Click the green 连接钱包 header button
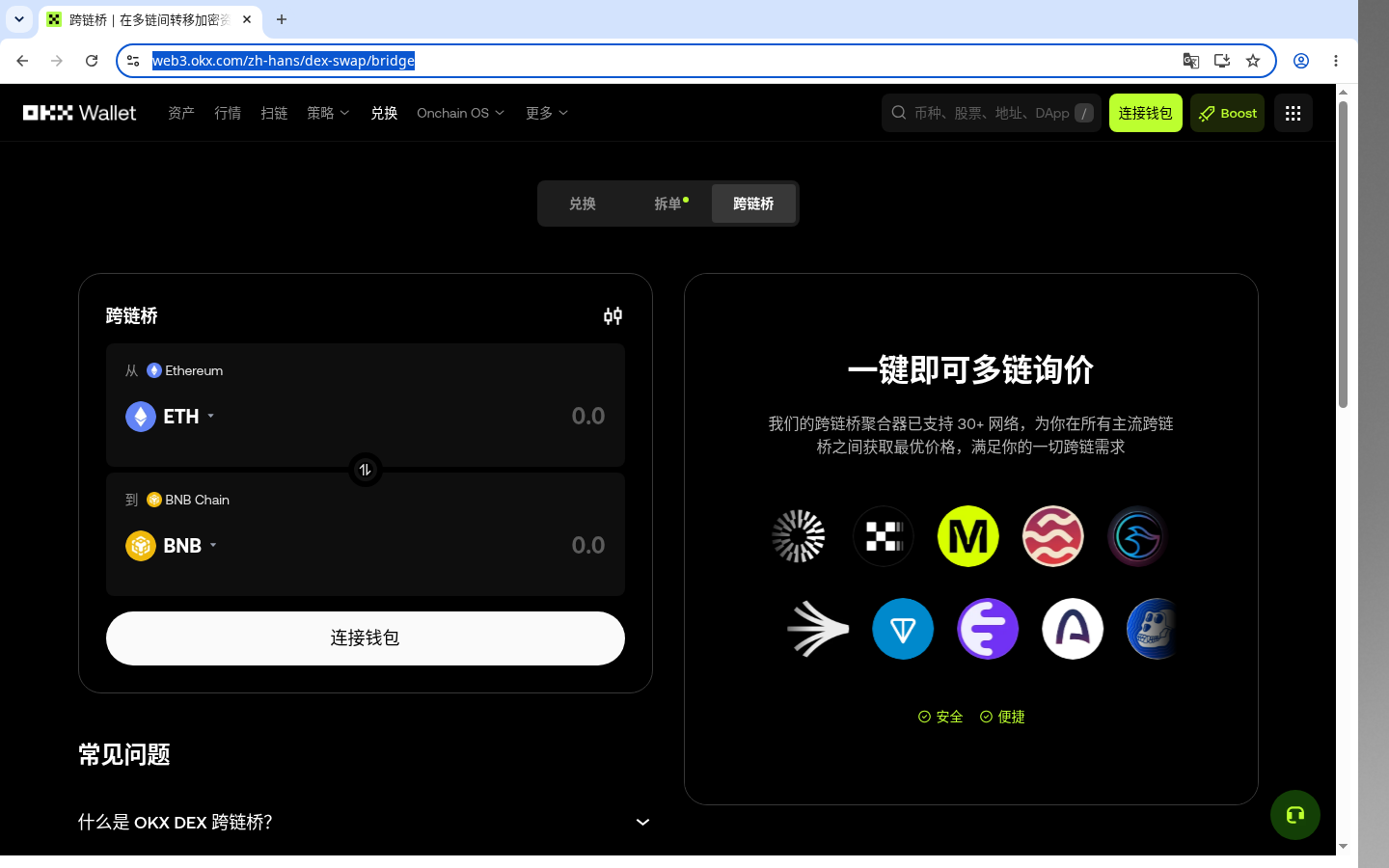Image resolution: width=1389 pixels, height=868 pixels. [1146, 113]
